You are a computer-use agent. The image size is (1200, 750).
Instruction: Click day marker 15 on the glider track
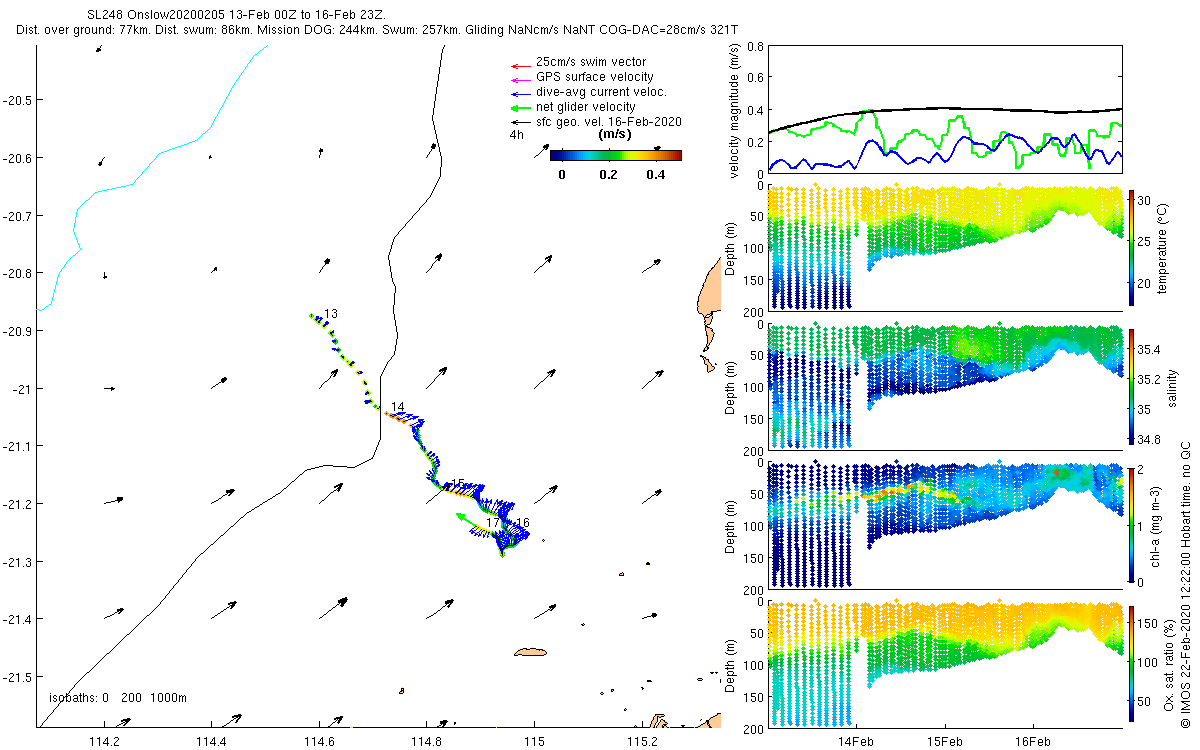point(458,484)
